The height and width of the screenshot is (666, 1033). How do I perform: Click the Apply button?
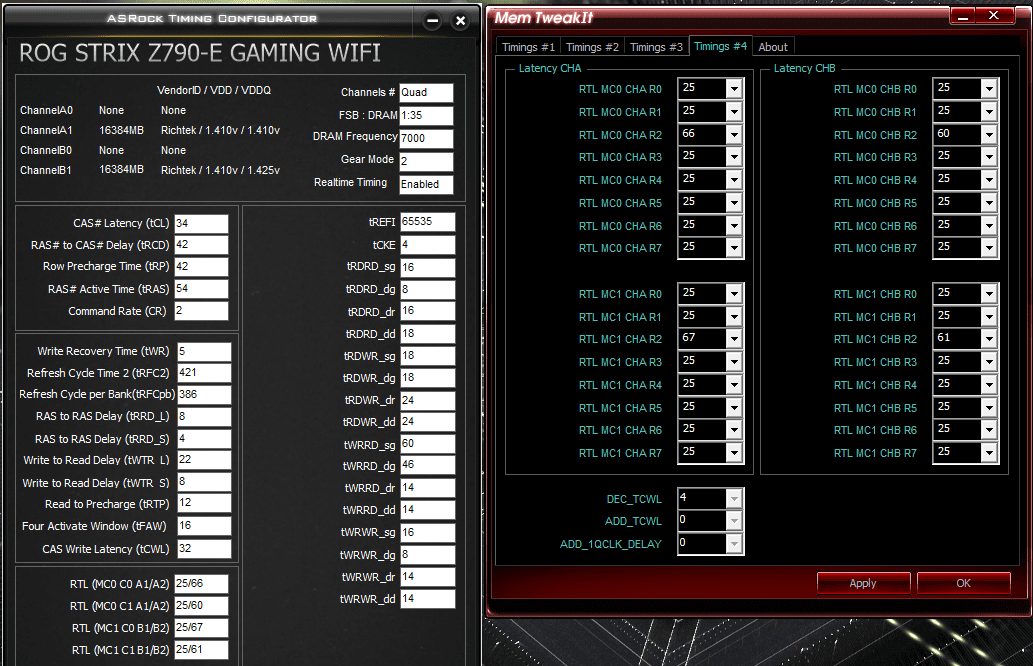(x=863, y=583)
